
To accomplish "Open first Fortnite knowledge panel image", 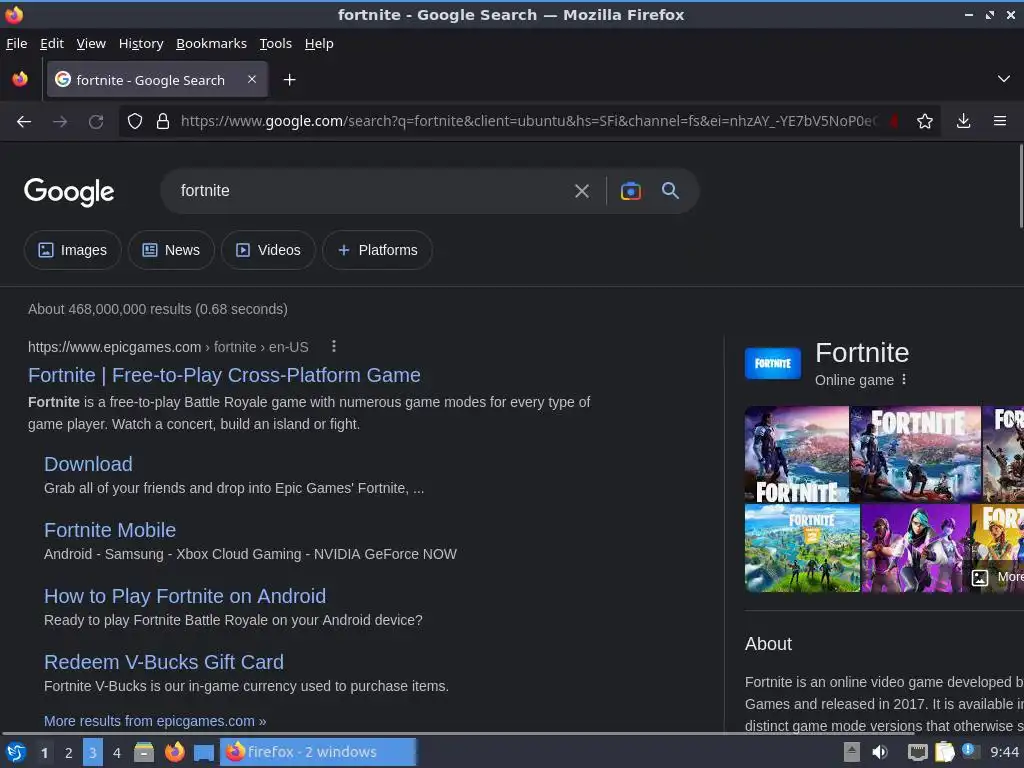I will click(797, 454).
